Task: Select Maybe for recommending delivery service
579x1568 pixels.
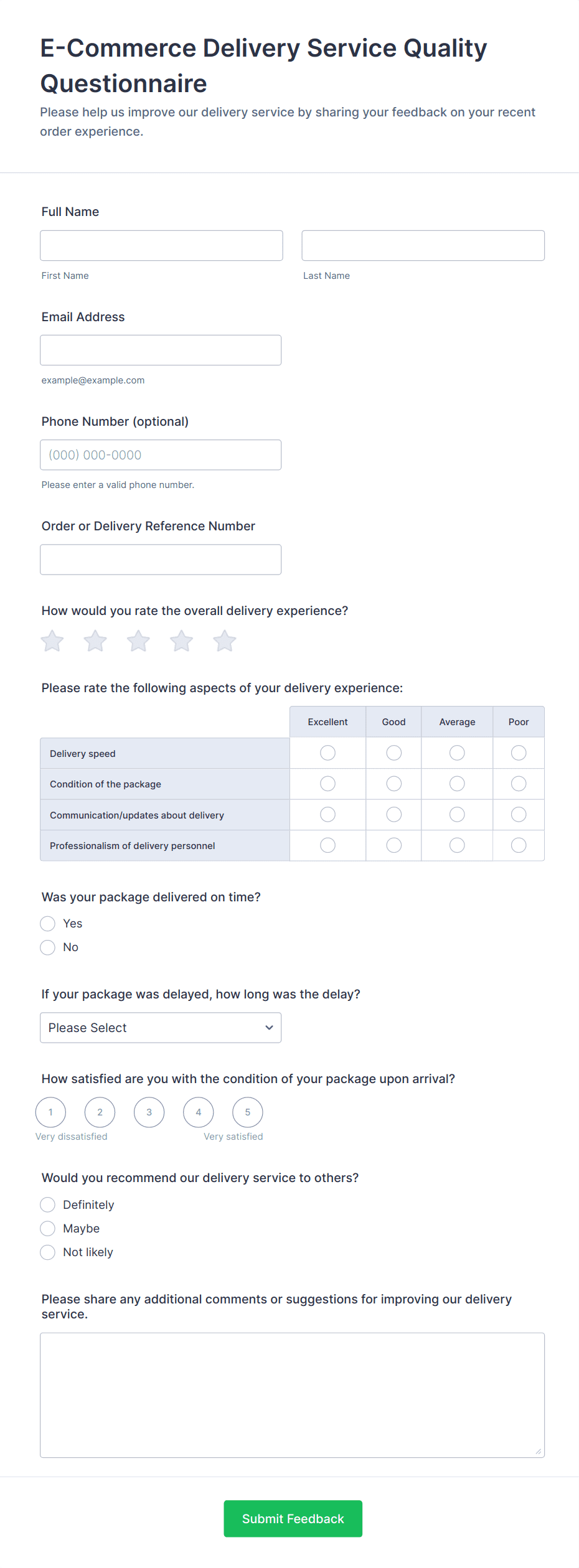Action: [x=48, y=1229]
